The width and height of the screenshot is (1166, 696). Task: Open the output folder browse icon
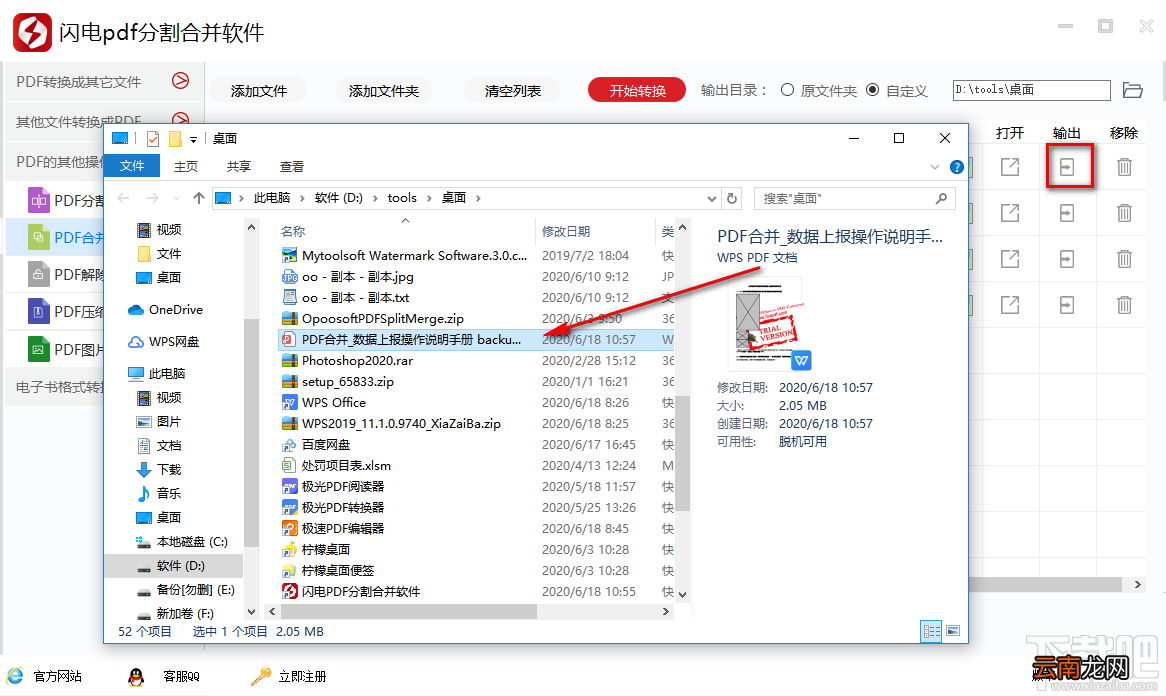click(1133, 90)
